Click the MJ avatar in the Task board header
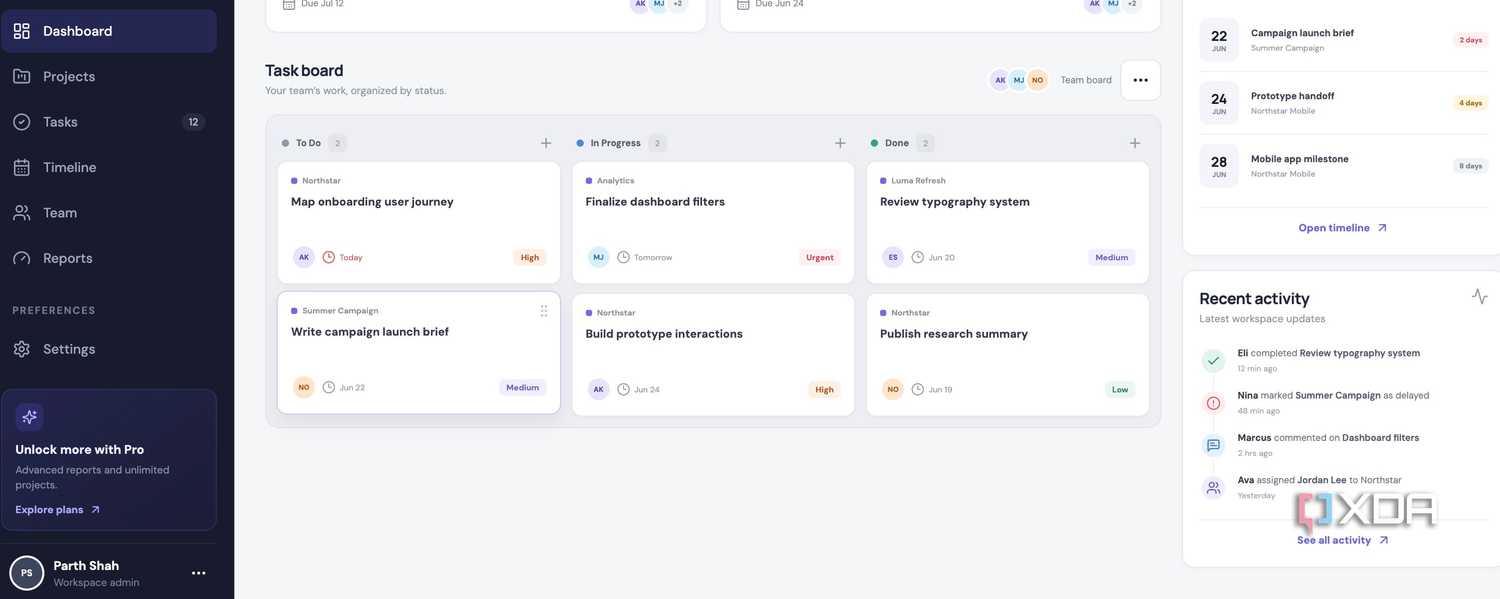The width and height of the screenshot is (1500, 599). pos(1018,80)
